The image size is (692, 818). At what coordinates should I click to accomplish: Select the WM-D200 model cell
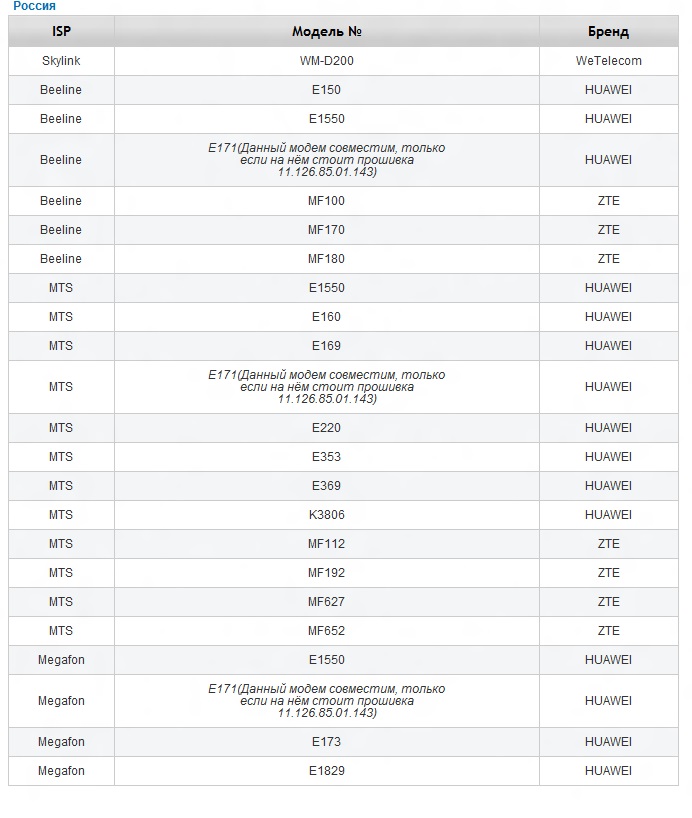pos(326,61)
